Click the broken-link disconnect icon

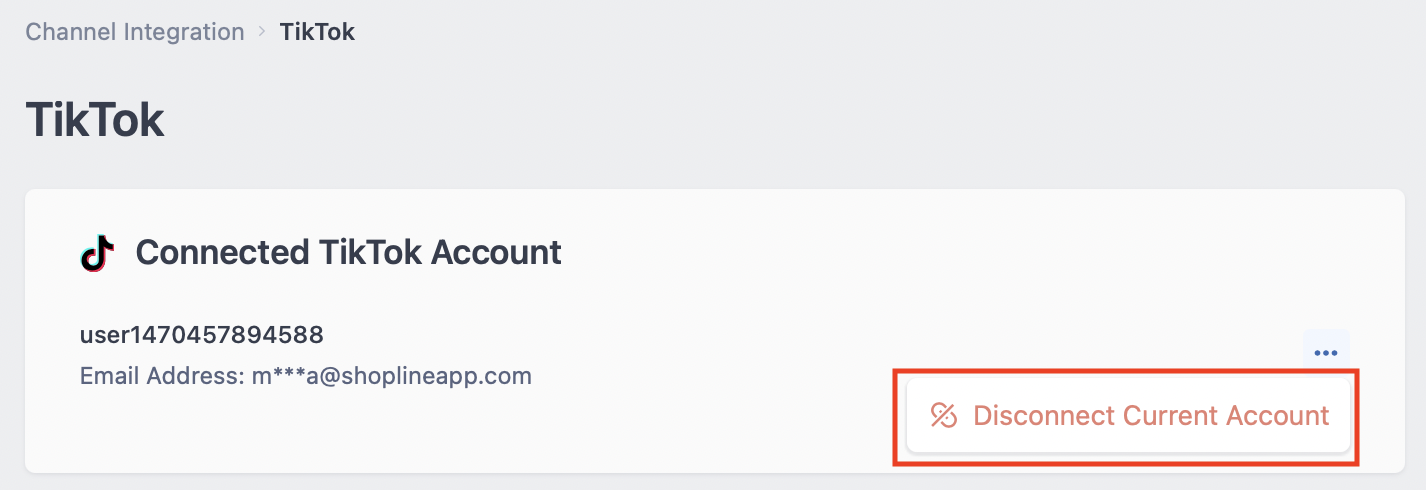tap(944, 415)
